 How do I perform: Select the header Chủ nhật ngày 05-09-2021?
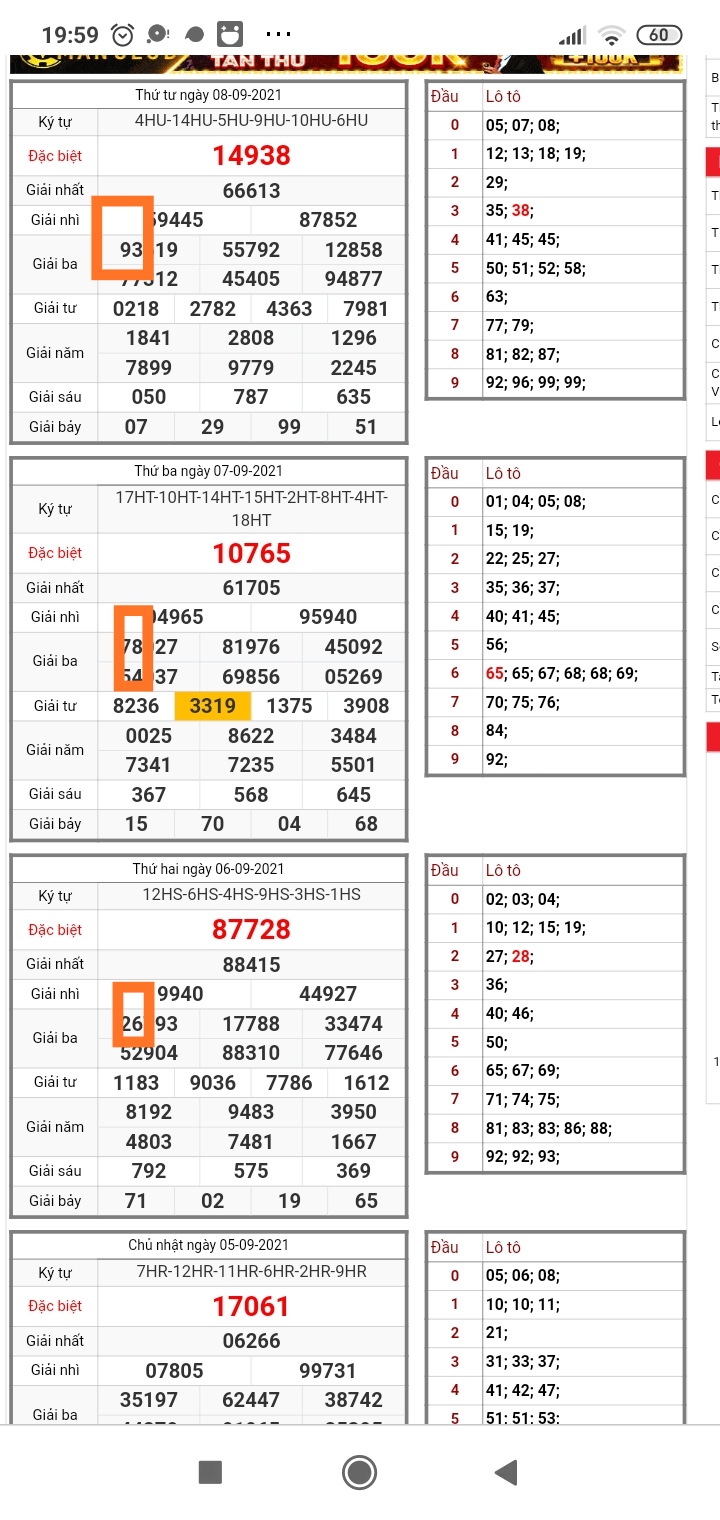coord(208,1245)
